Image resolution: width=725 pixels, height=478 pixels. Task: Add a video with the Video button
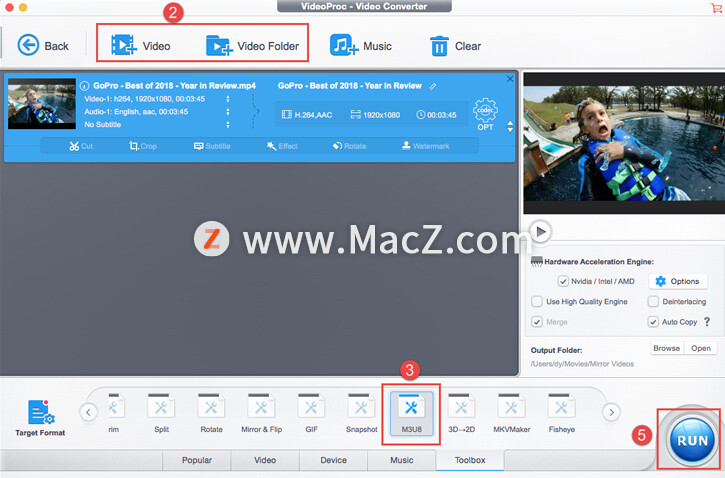coord(141,45)
